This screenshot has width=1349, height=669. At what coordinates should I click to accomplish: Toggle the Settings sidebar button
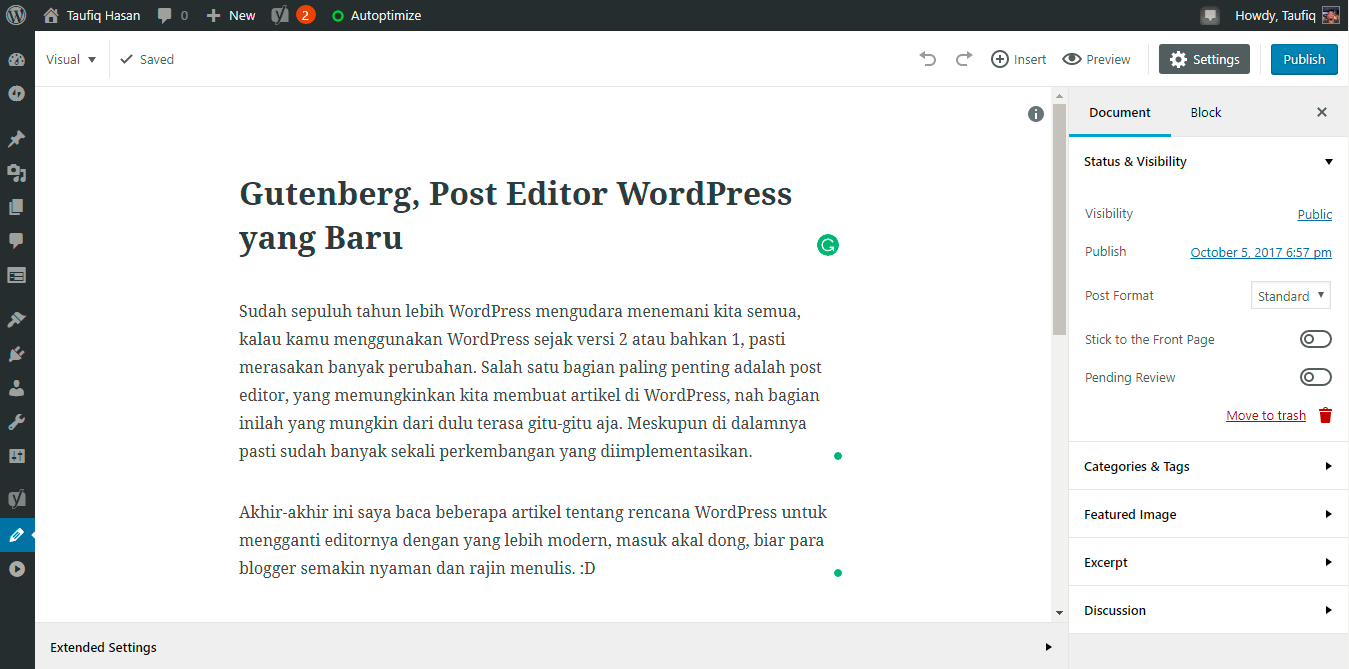coord(1204,59)
